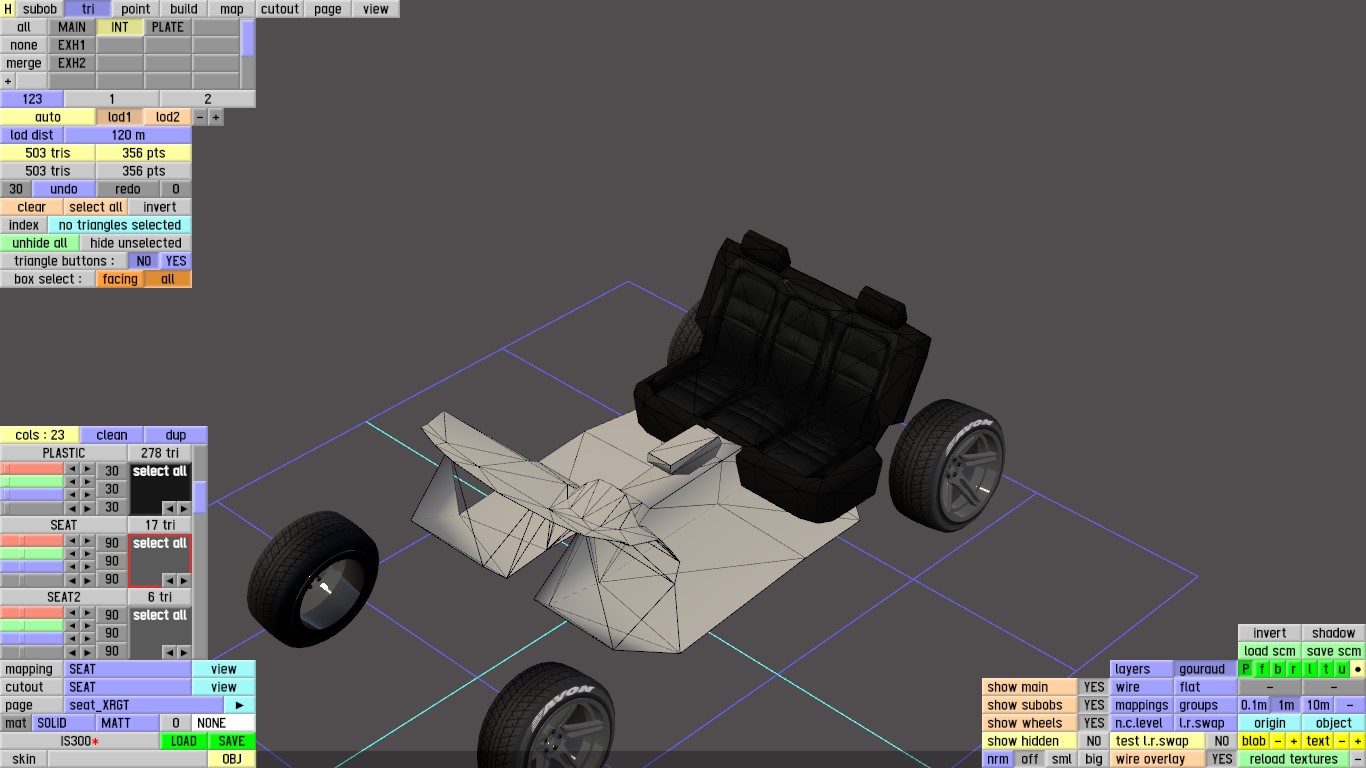Switch to the subob tab

click(x=40, y=9)
